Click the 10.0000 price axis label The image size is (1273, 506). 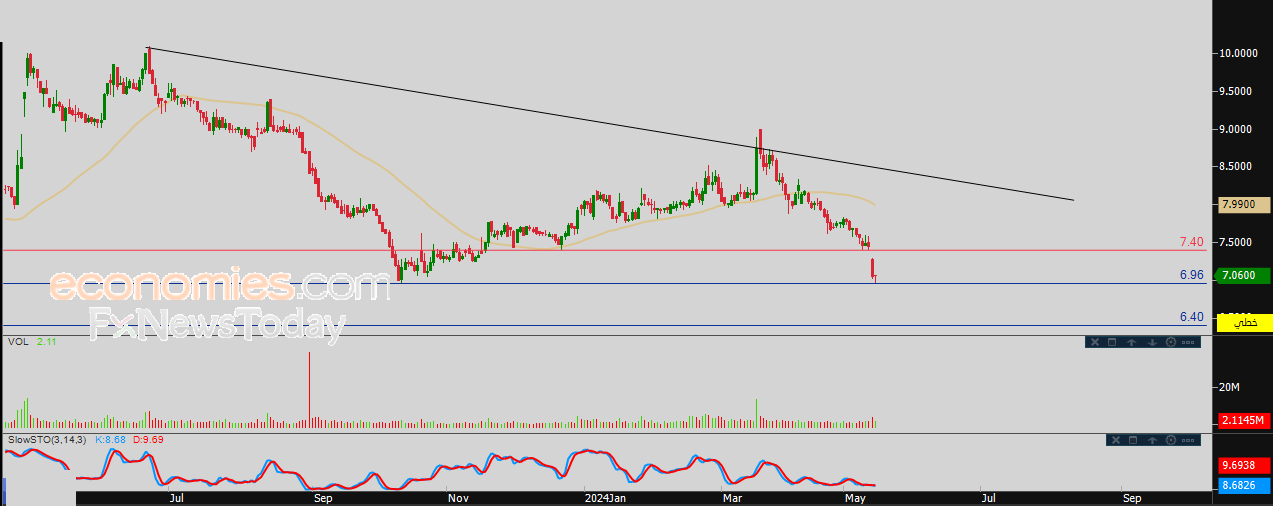[1241, 53]
